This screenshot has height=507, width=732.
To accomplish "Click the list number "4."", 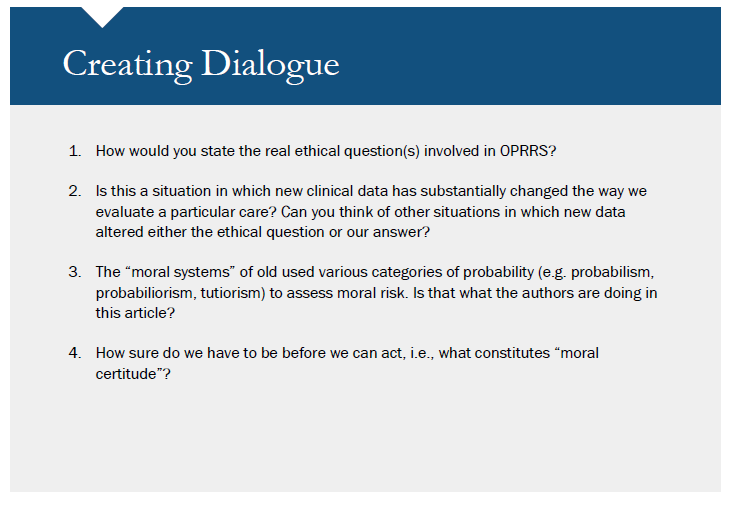I will (75, 352).
